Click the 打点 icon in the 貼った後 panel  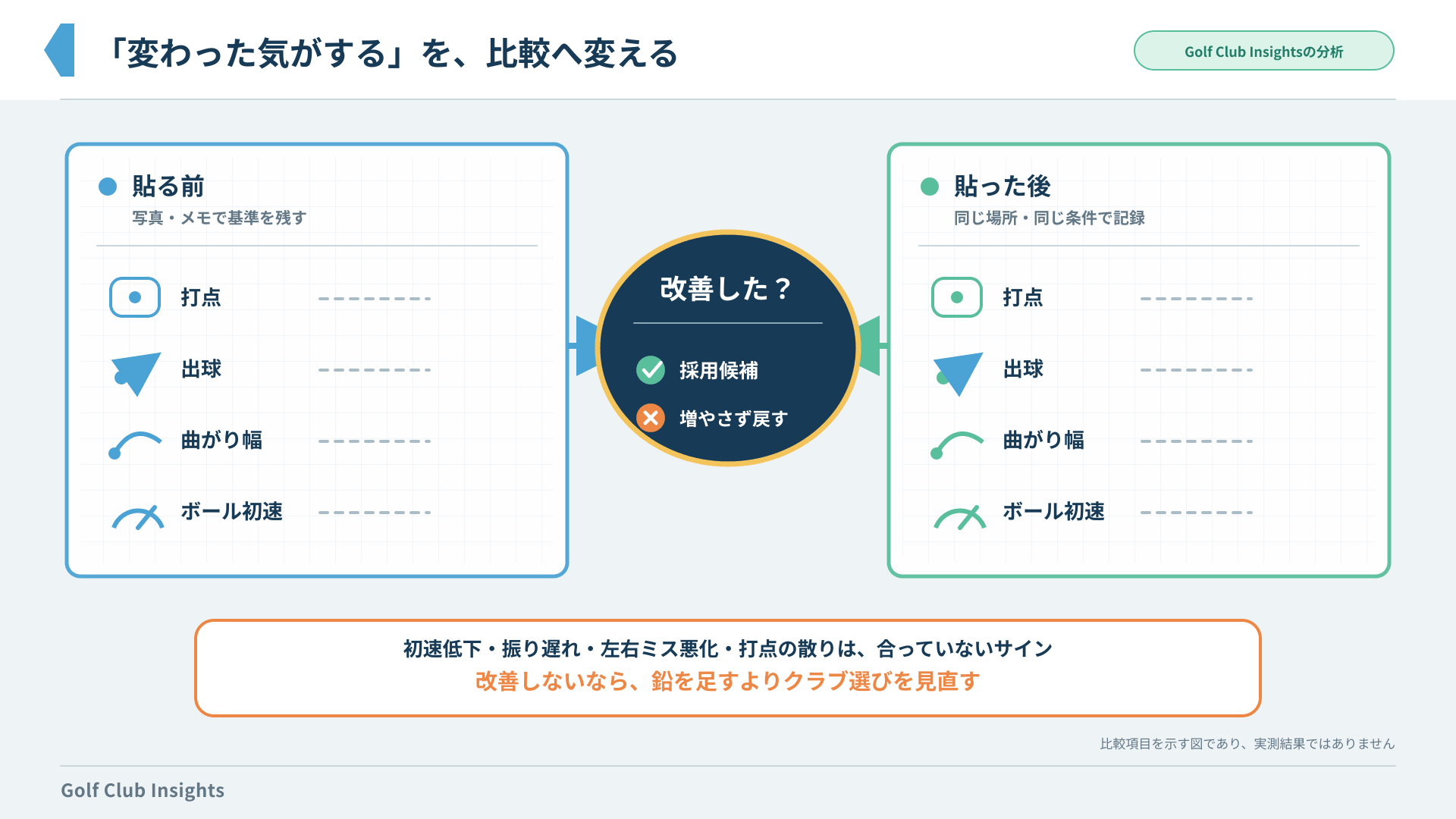click(x=957, y=297)
